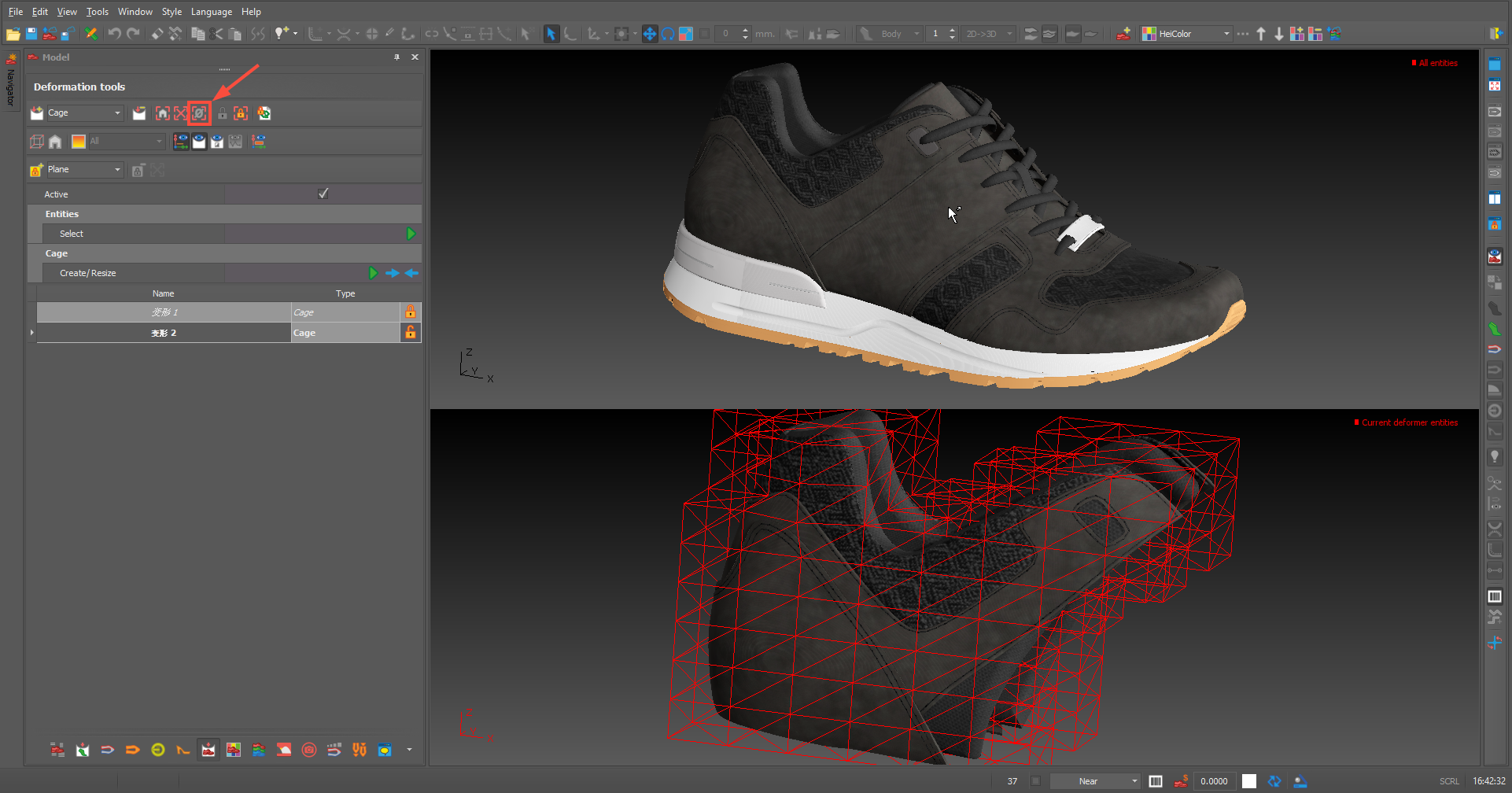Select the second Cage row in list
Viewport: 1512px width, 793px height.
pos(164,333)
